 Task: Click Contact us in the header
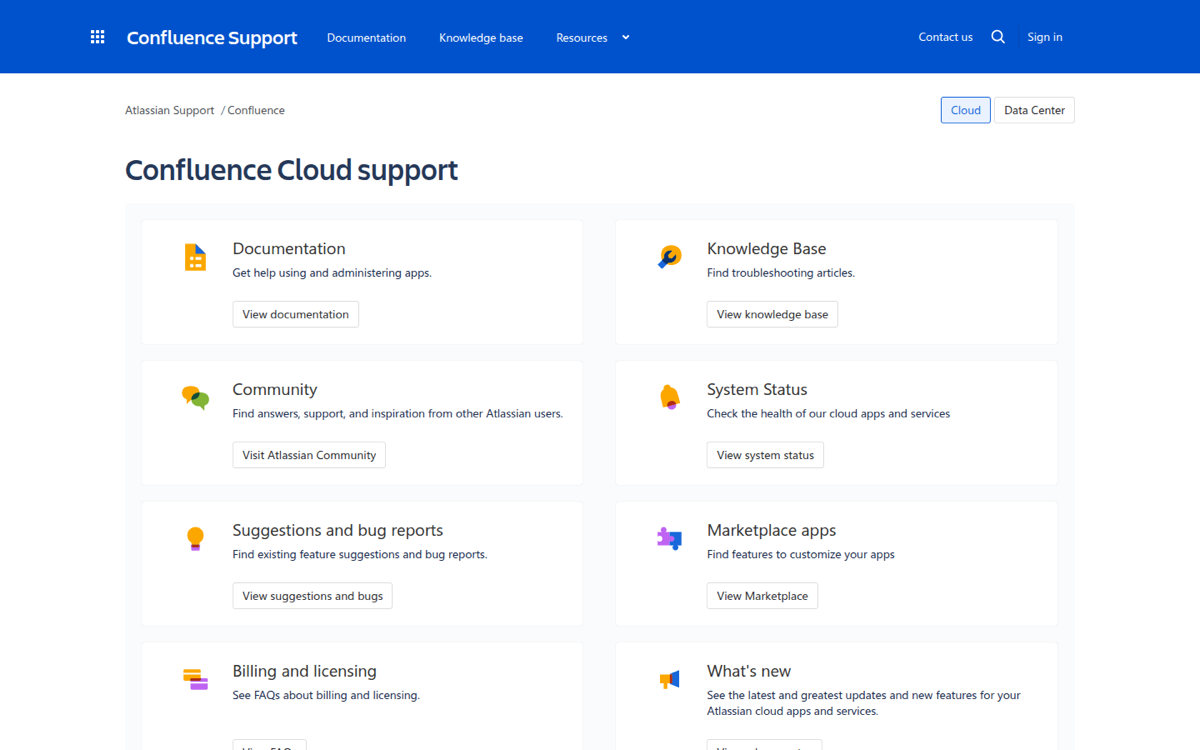click(945, 37)
